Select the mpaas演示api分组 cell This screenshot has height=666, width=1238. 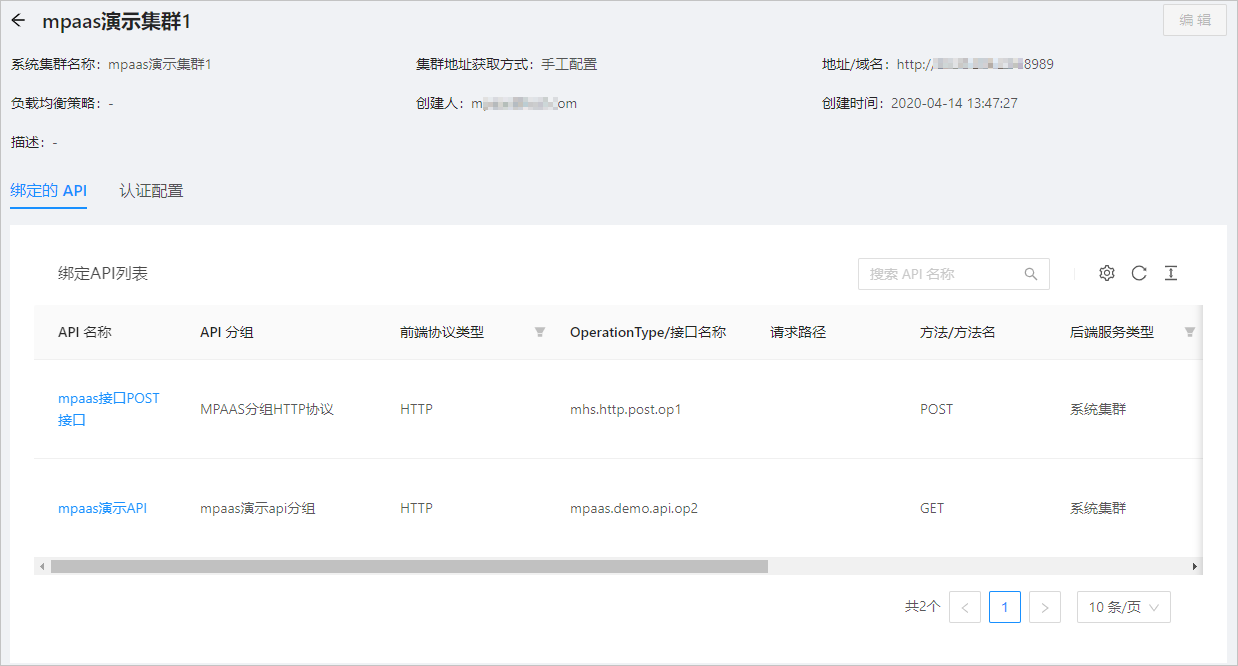[258, 508]
